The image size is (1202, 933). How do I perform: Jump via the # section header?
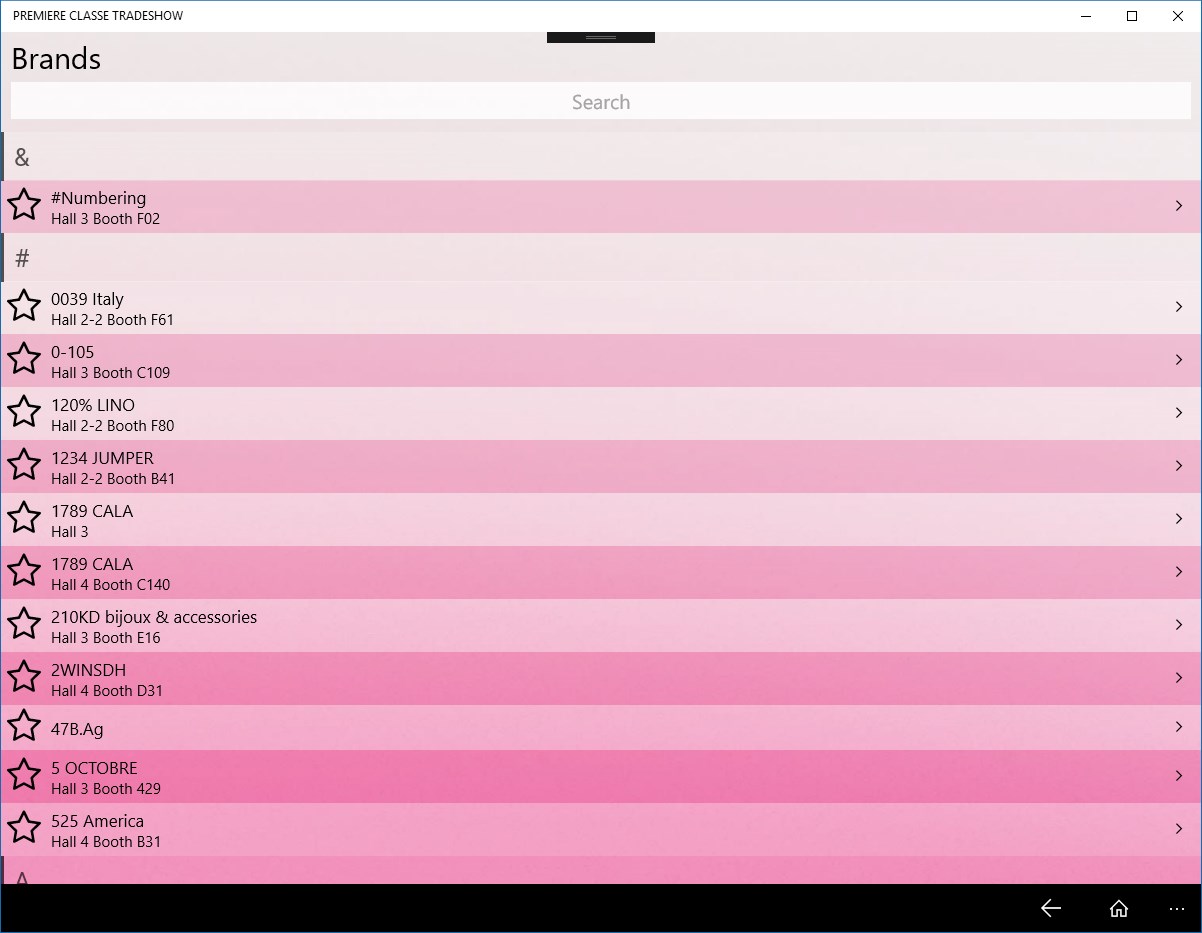[x=601, y=258]
